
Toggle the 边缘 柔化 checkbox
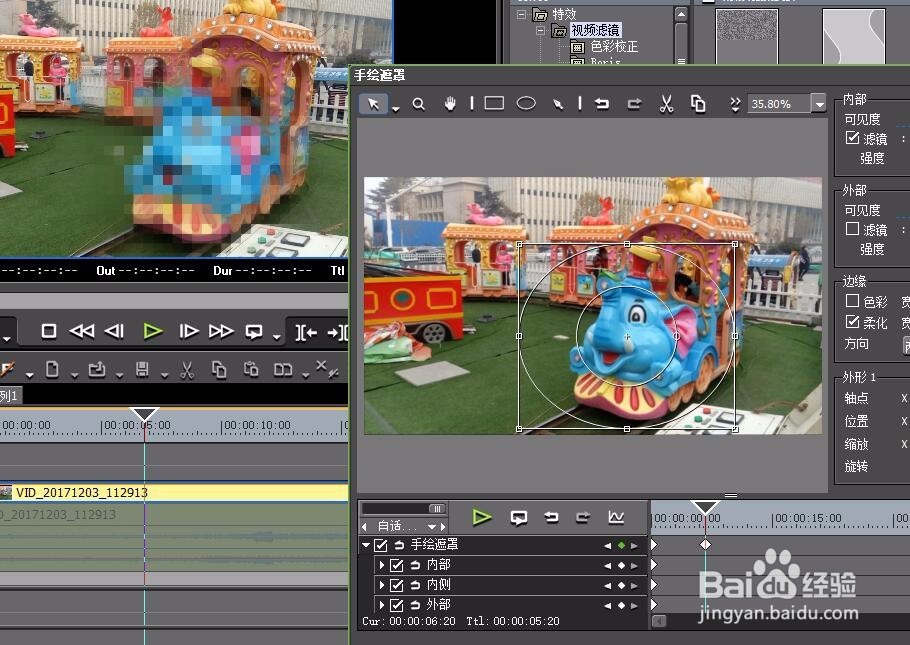853,322
